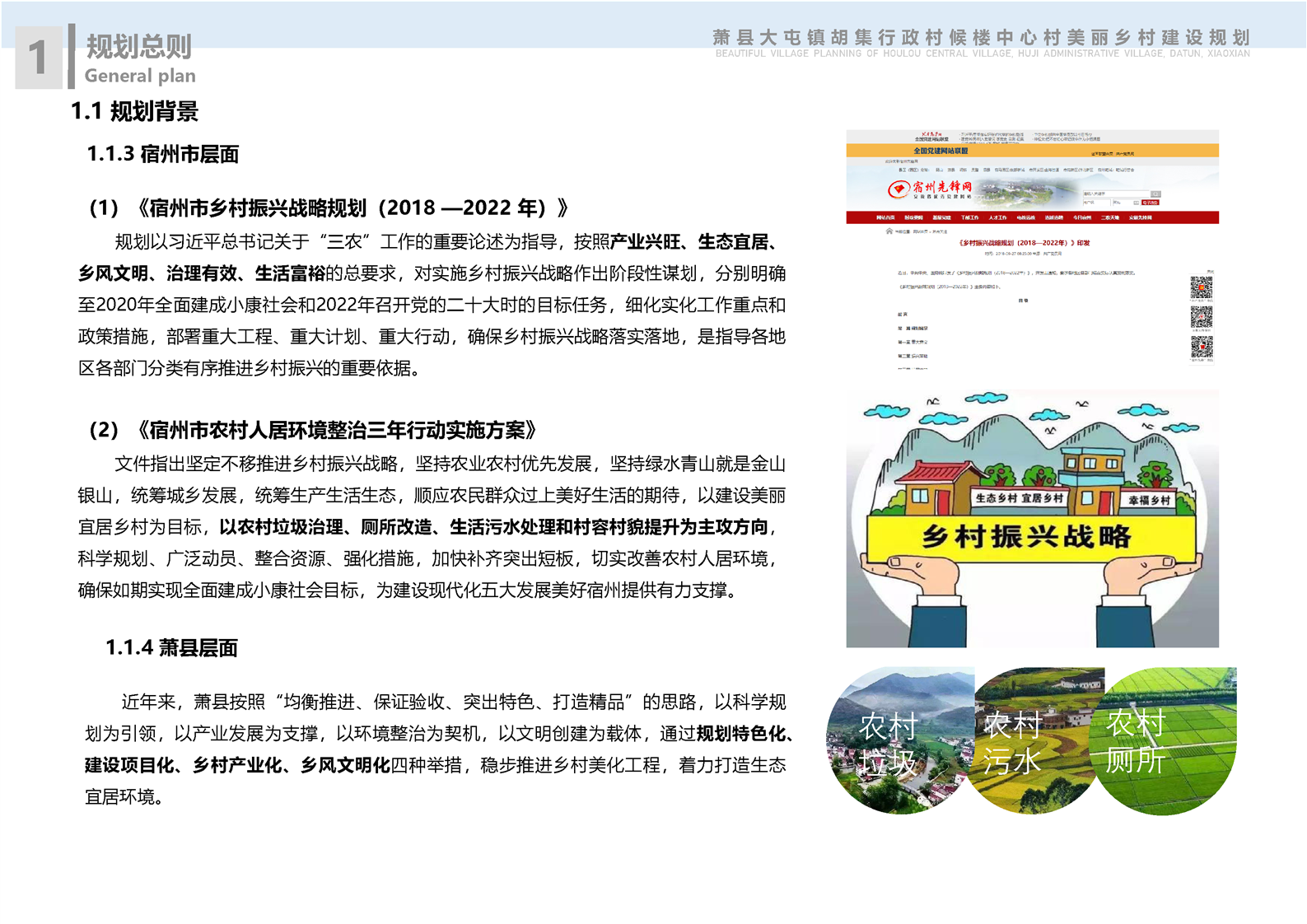The image size is (1307, 924).
Task: Click the home icon in the breadcrumb
Action: [889, 231]
